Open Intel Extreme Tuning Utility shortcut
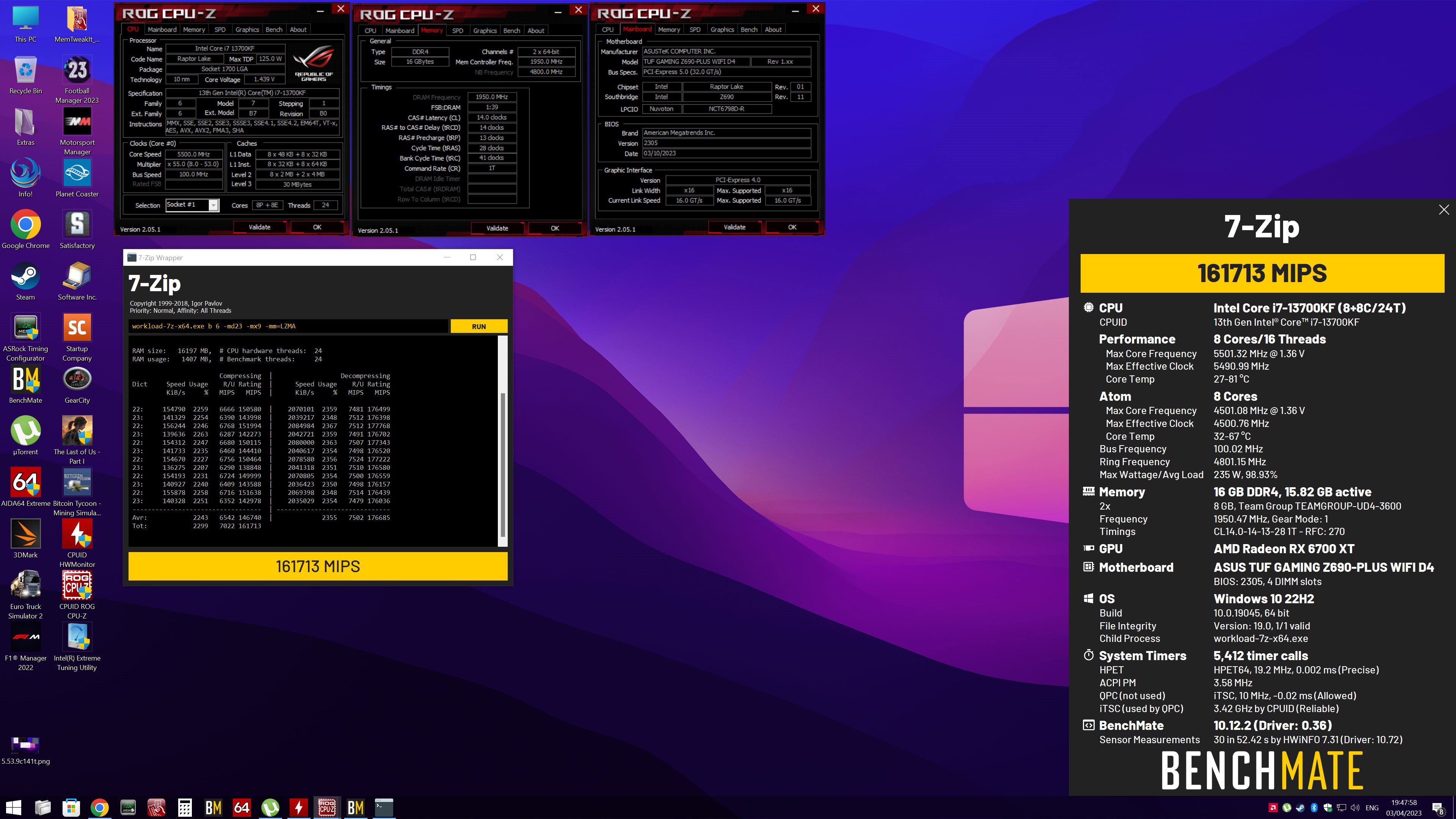1456x819 pixels. 77,646
